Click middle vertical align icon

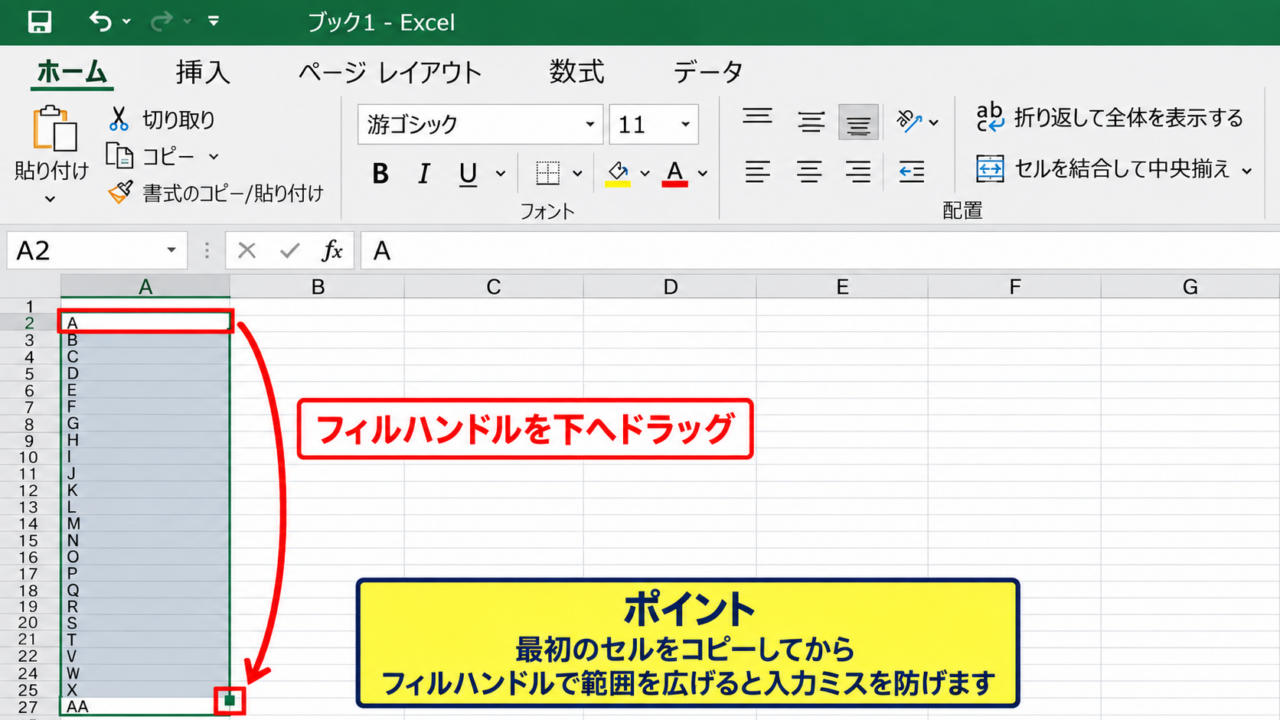click(x=811, y=122)
